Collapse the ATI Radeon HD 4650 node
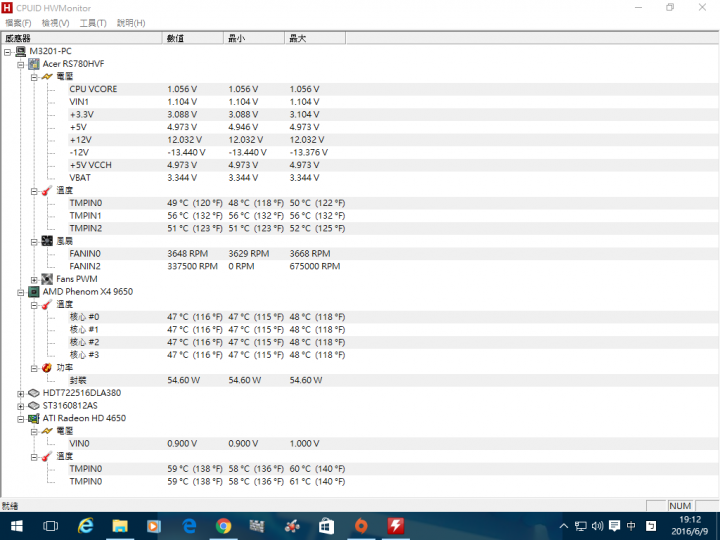The height and width of the screenshot is (540, 720). point(21,419)
